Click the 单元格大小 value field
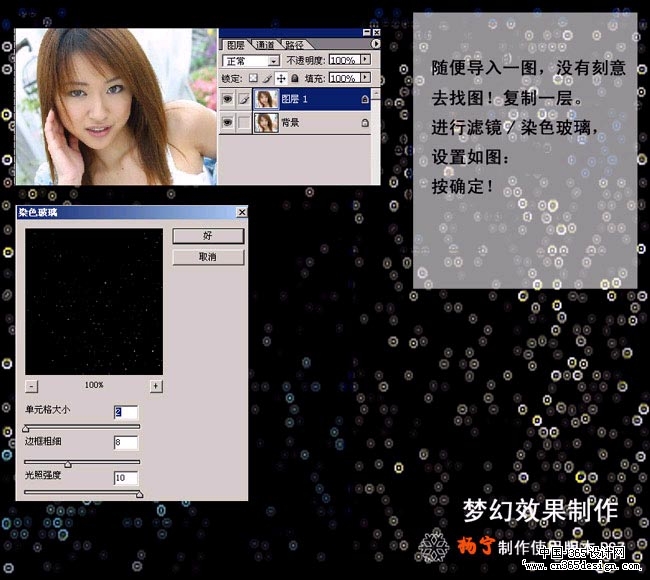The width and height of the screenshot is (650, 580). coord(126,412)
